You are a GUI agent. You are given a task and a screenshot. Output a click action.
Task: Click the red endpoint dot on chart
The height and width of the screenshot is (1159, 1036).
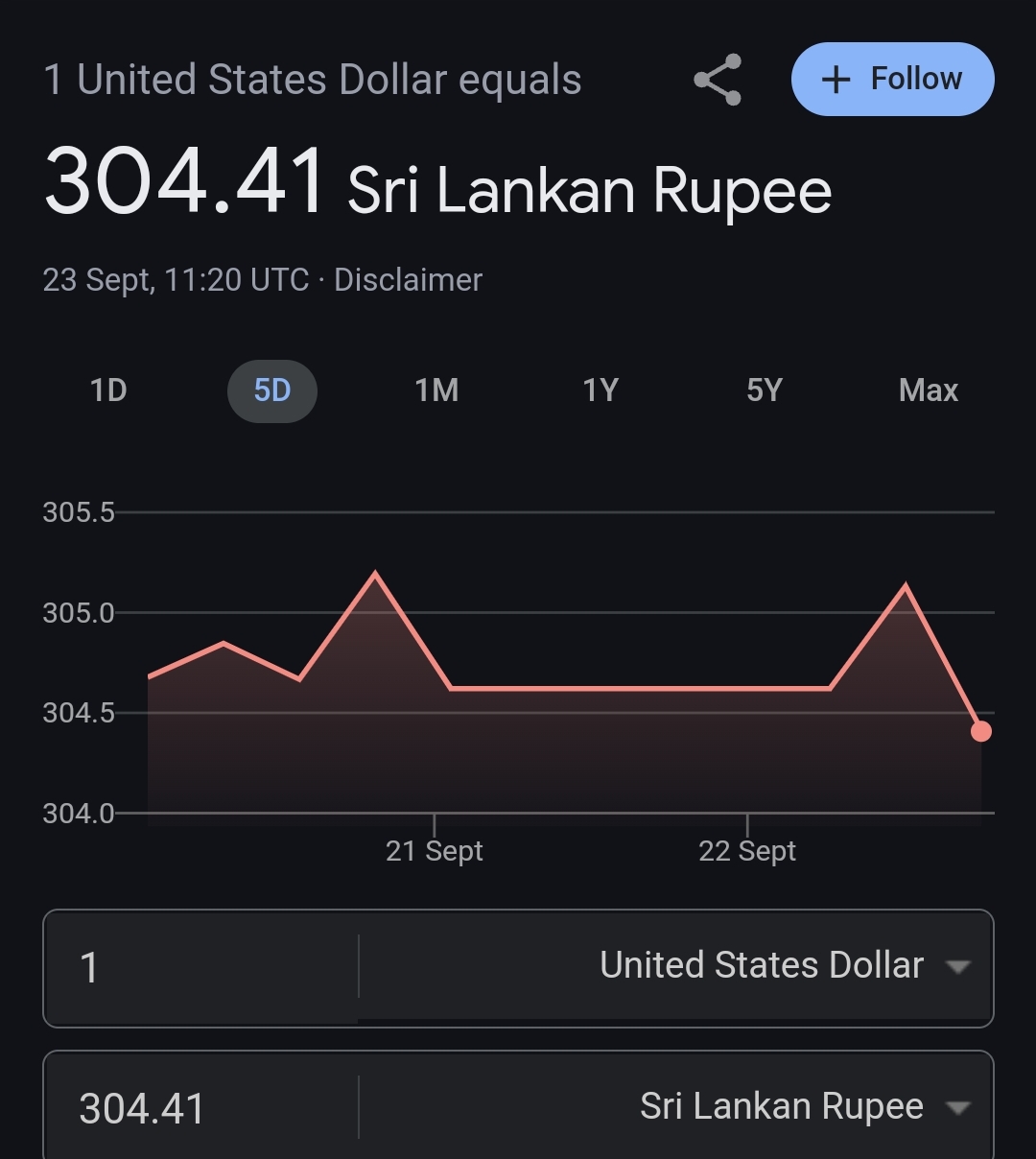(980, 731)
